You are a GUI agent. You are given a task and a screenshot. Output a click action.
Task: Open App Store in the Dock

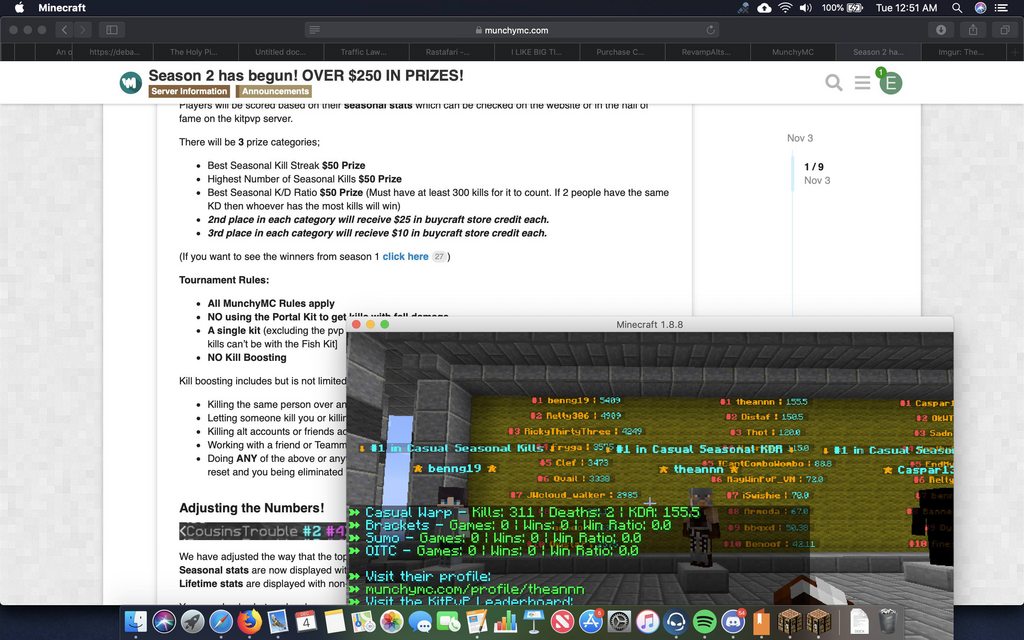coord(590,621)
